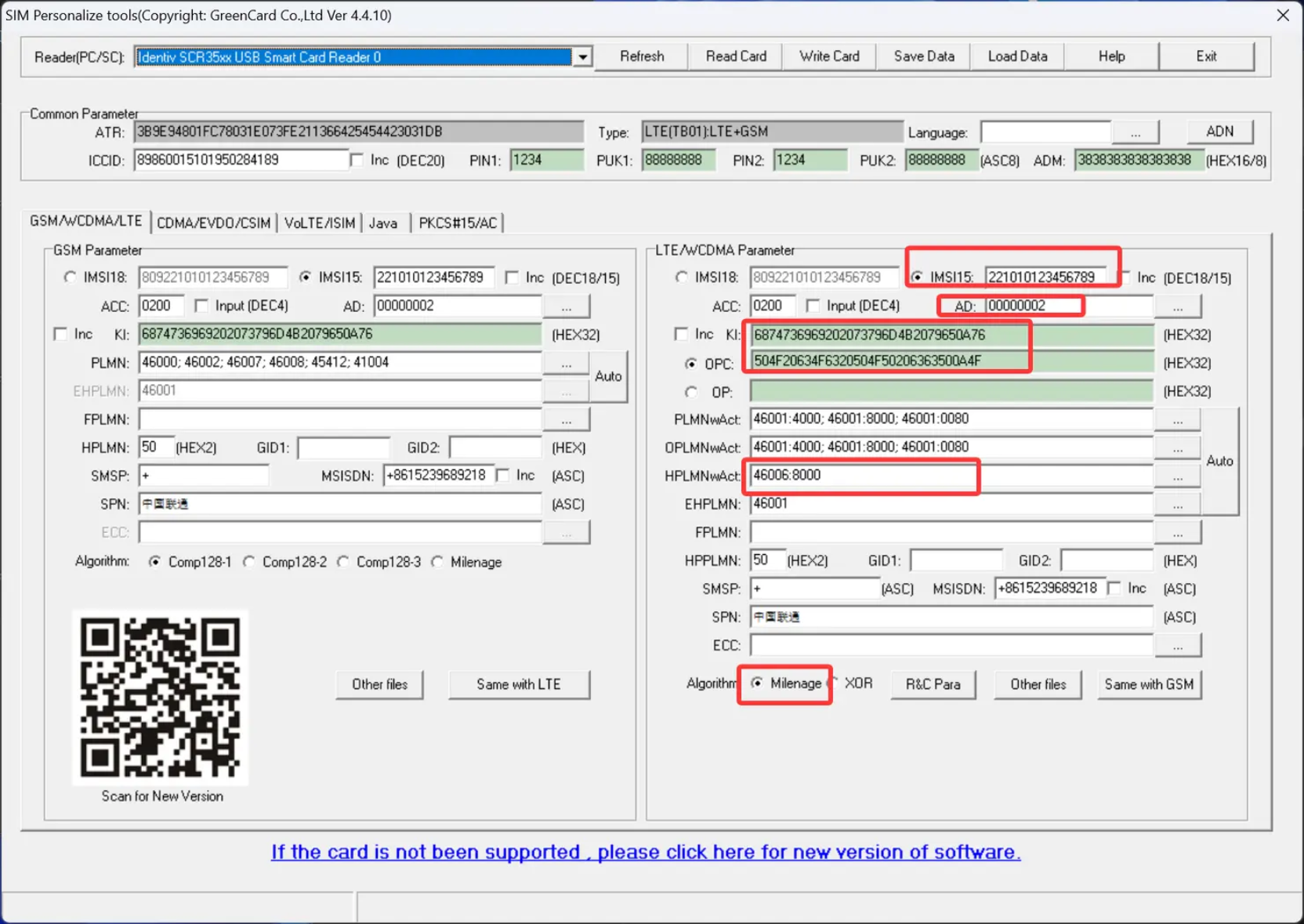Click the ADM key field

tap(1138, 160)
